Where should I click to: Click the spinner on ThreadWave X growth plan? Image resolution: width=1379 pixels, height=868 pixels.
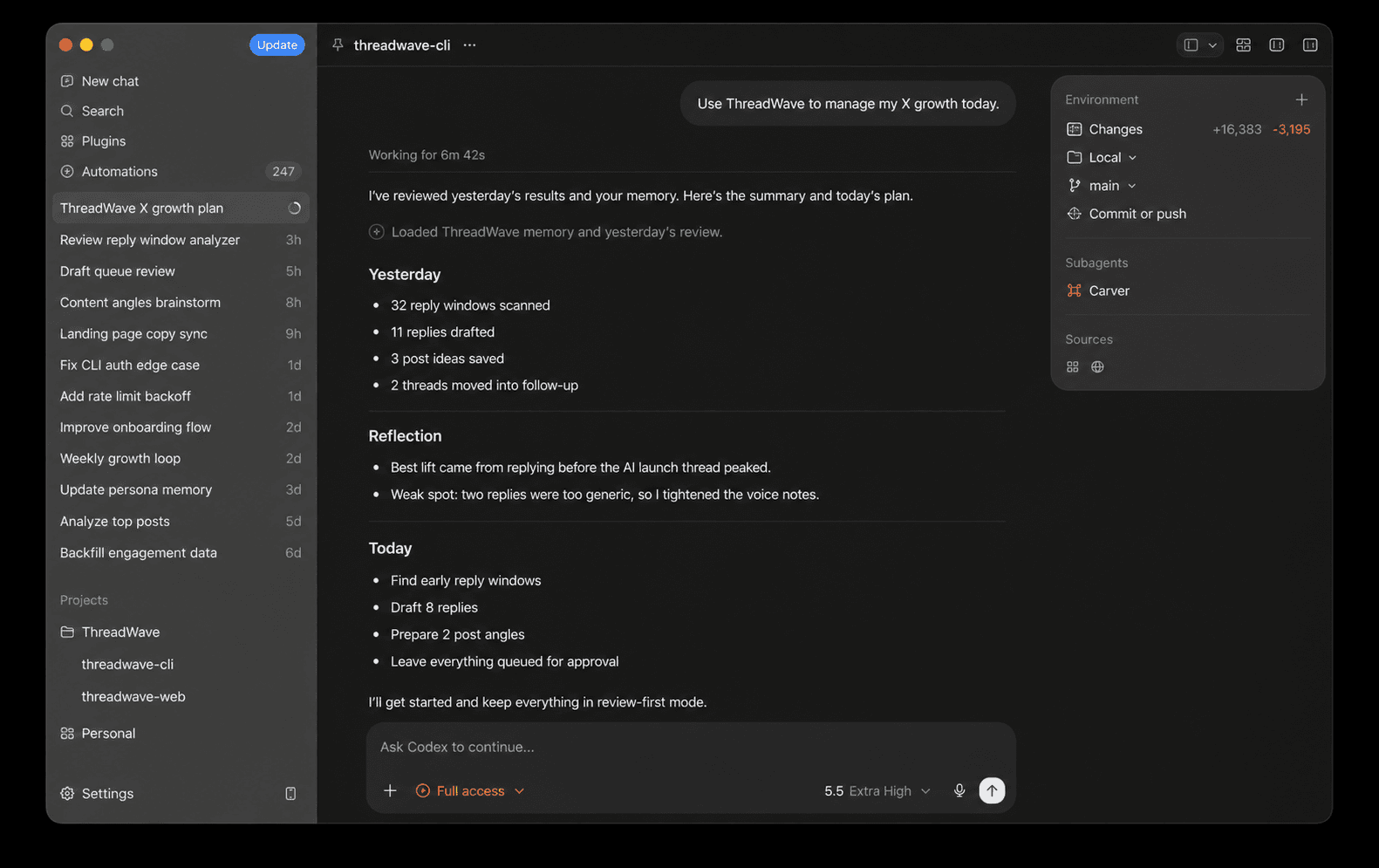click(x=294, y=208)
